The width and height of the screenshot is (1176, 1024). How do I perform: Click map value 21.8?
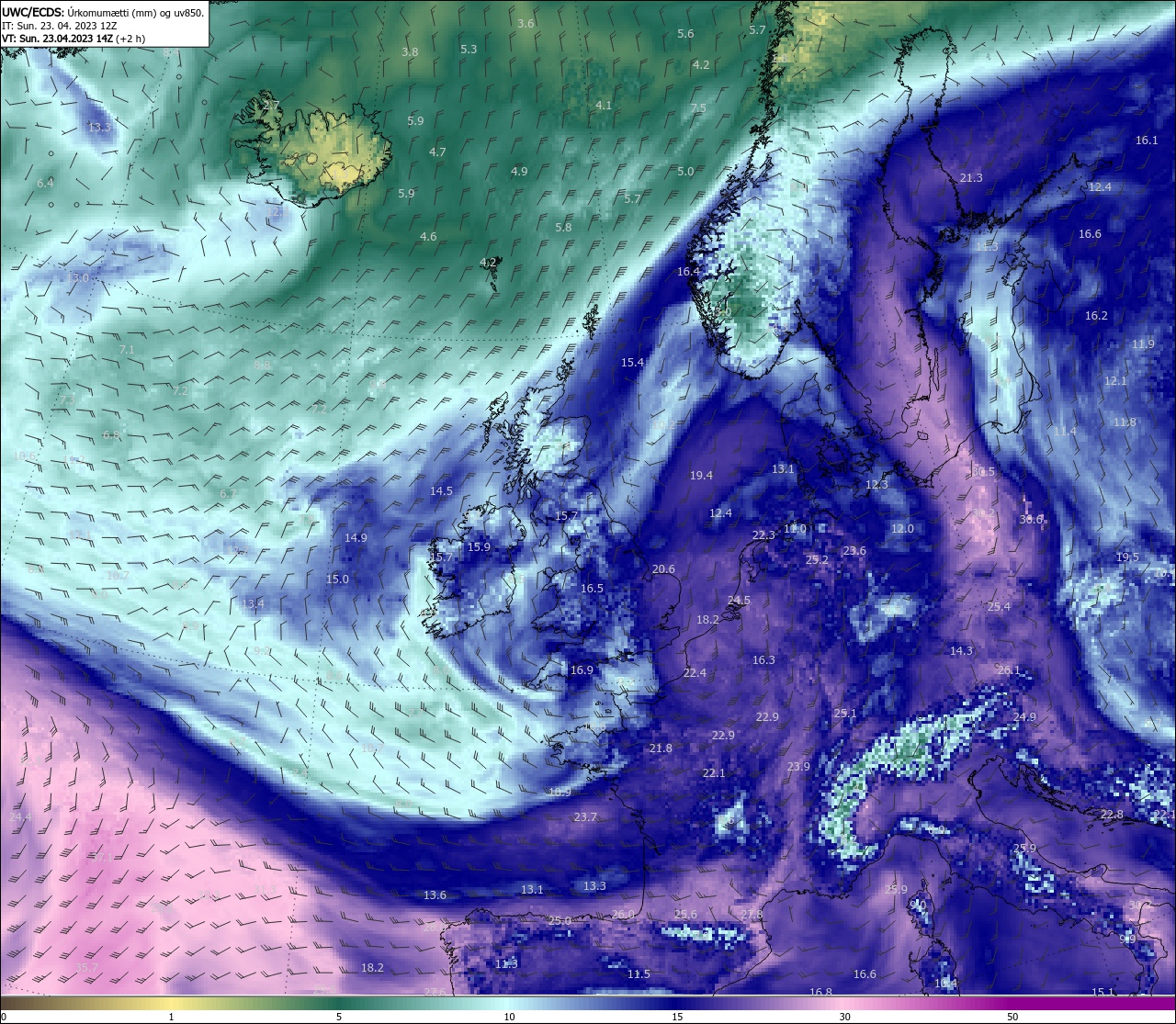click(x=661, y=748)
